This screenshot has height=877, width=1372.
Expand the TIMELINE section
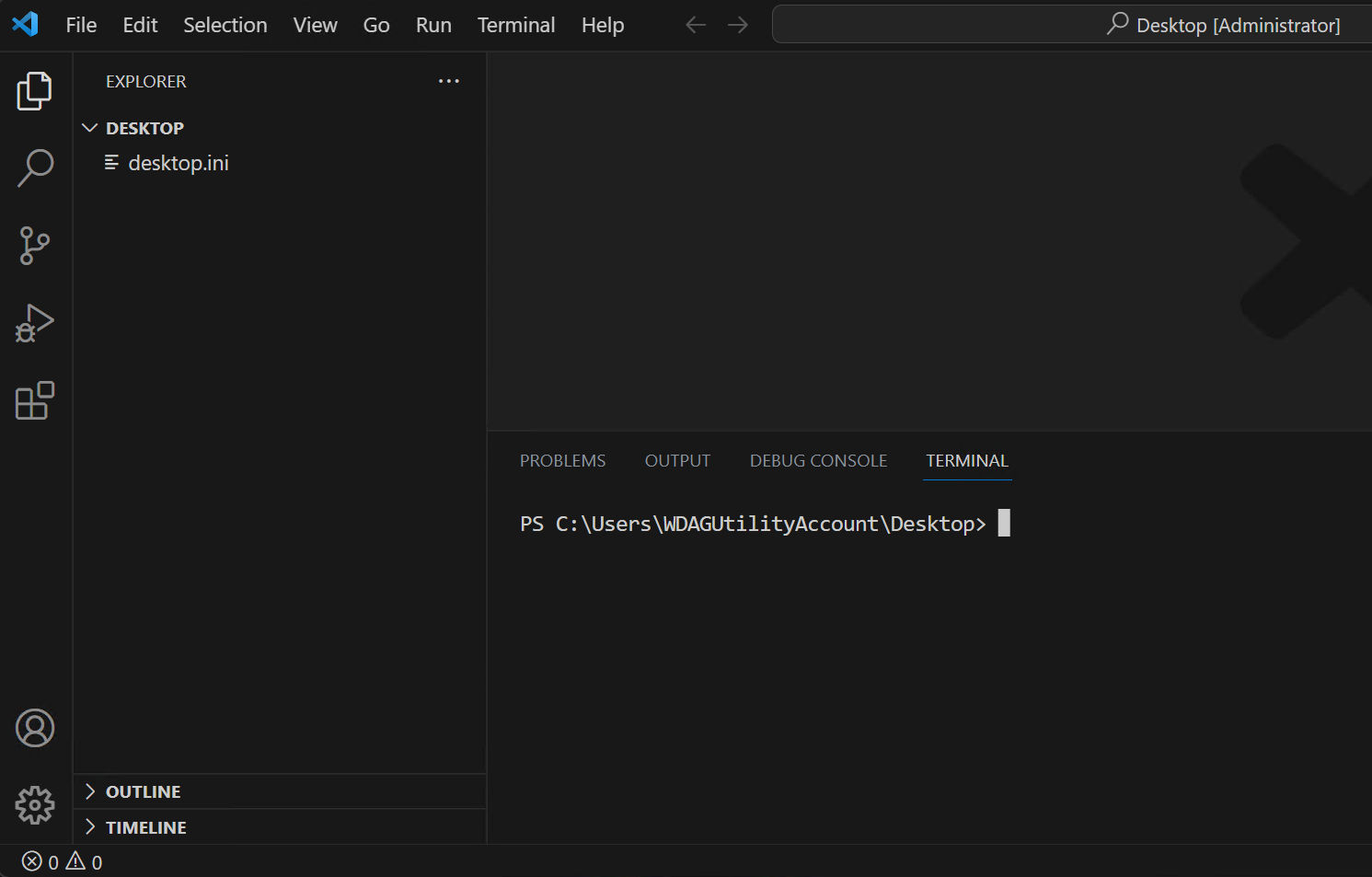pyautogui.click(x=145, y=826)
